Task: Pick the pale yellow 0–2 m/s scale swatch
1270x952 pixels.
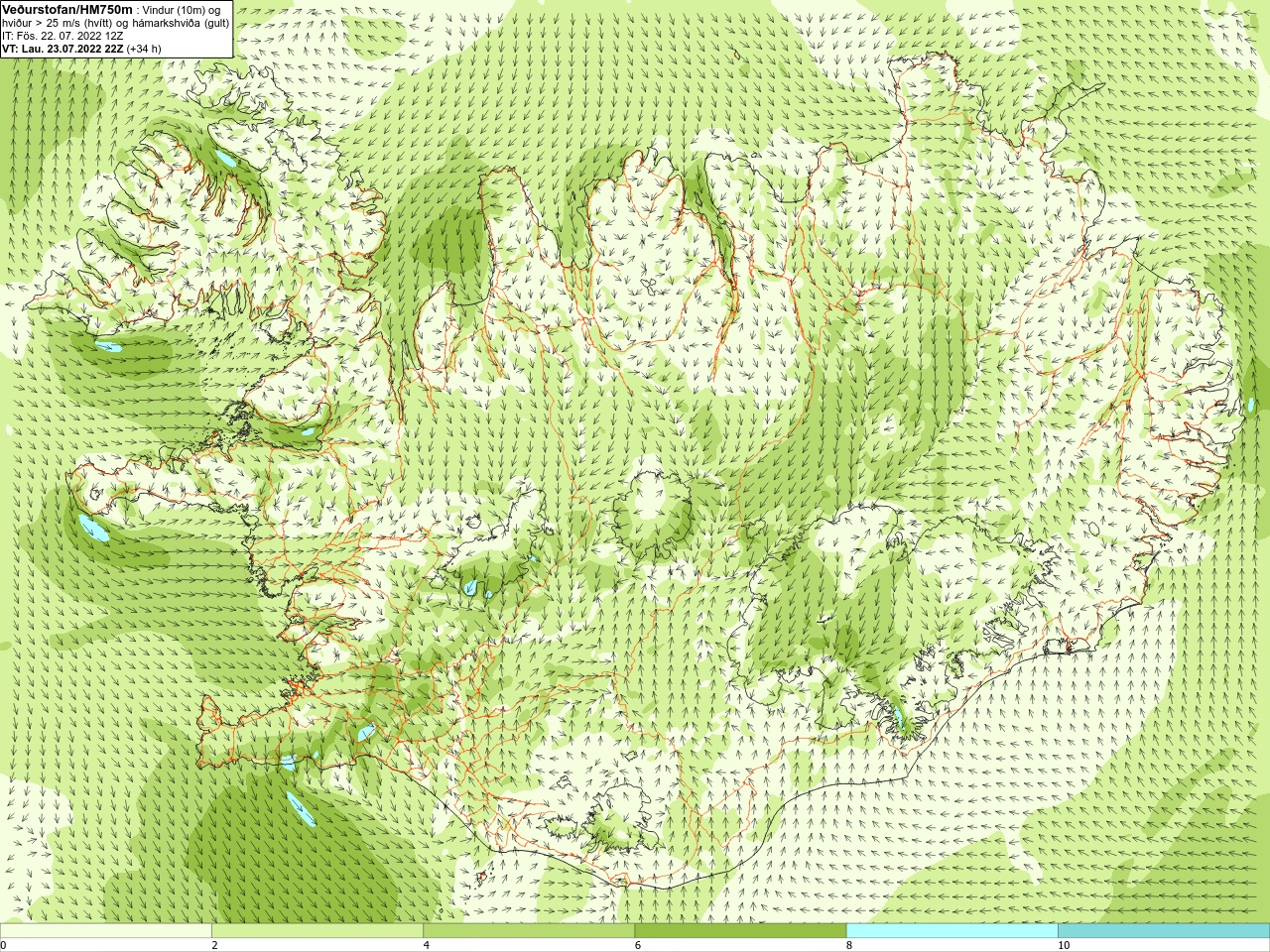Action: click(x=105, y=931)
